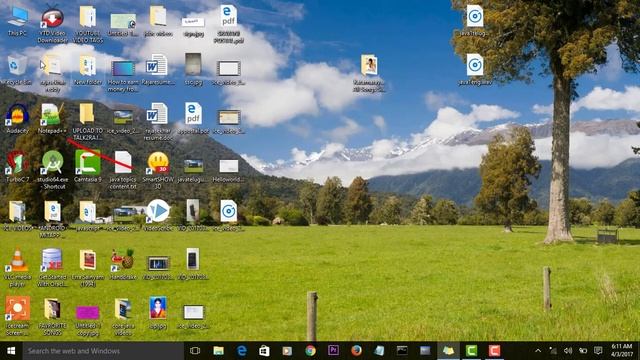This screenshot has height=360, width=640.
Task: Launch the TurboC 7 shortcut
Action: [17, 167]
